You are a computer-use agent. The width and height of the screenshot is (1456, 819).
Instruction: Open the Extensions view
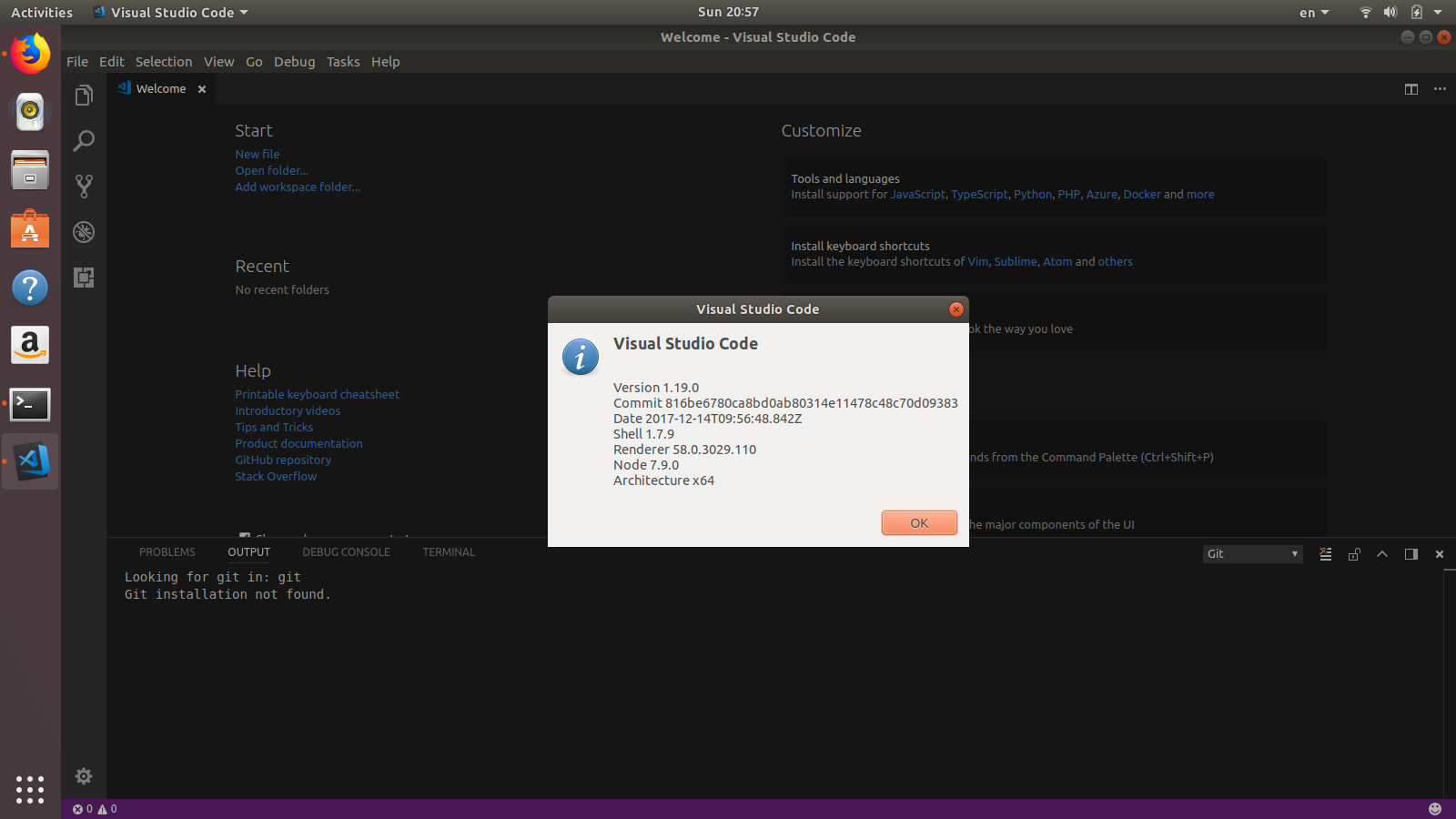[x=84, y=278]
